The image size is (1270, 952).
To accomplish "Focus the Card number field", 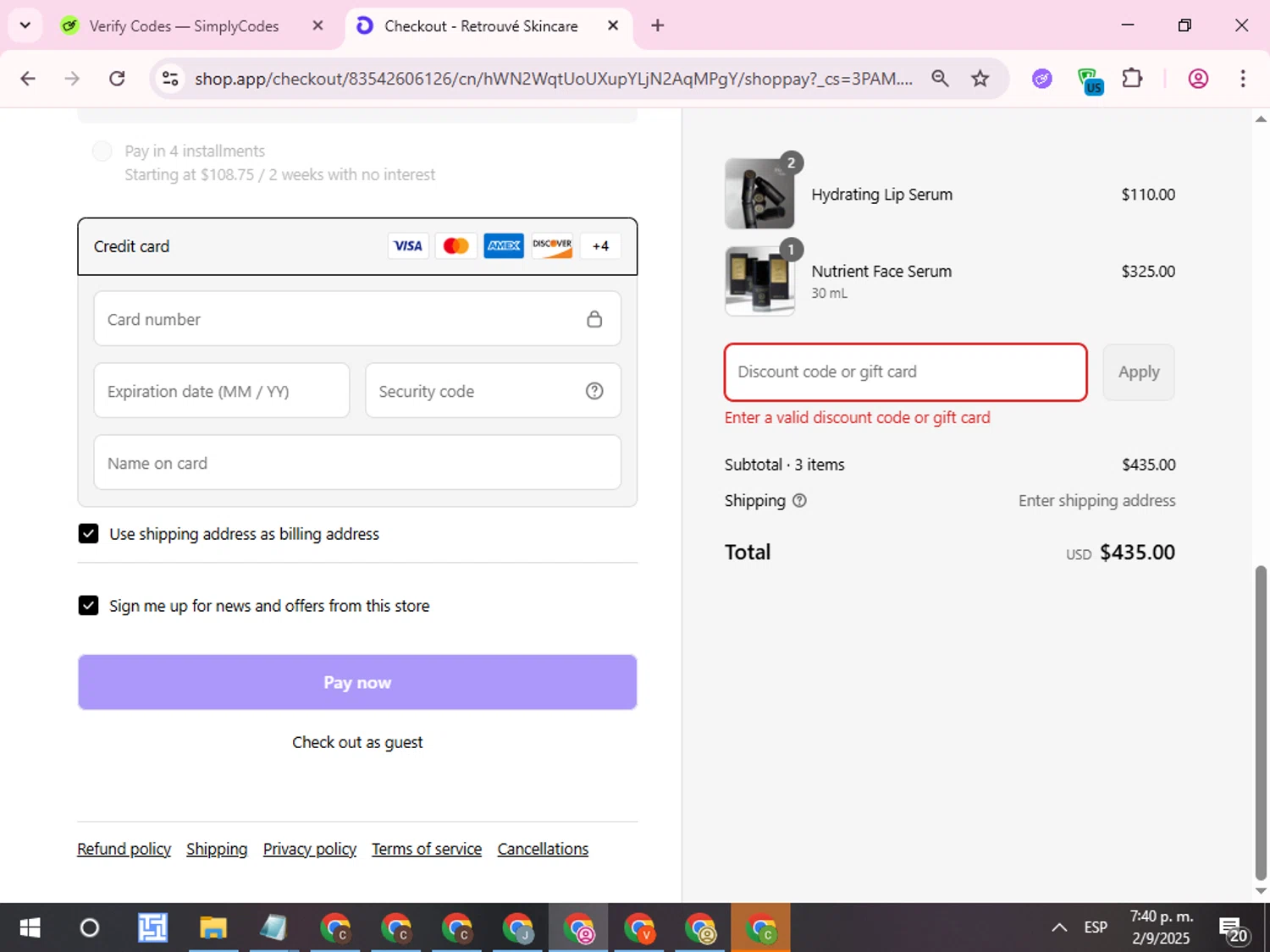I will click(x=357, y=319).
